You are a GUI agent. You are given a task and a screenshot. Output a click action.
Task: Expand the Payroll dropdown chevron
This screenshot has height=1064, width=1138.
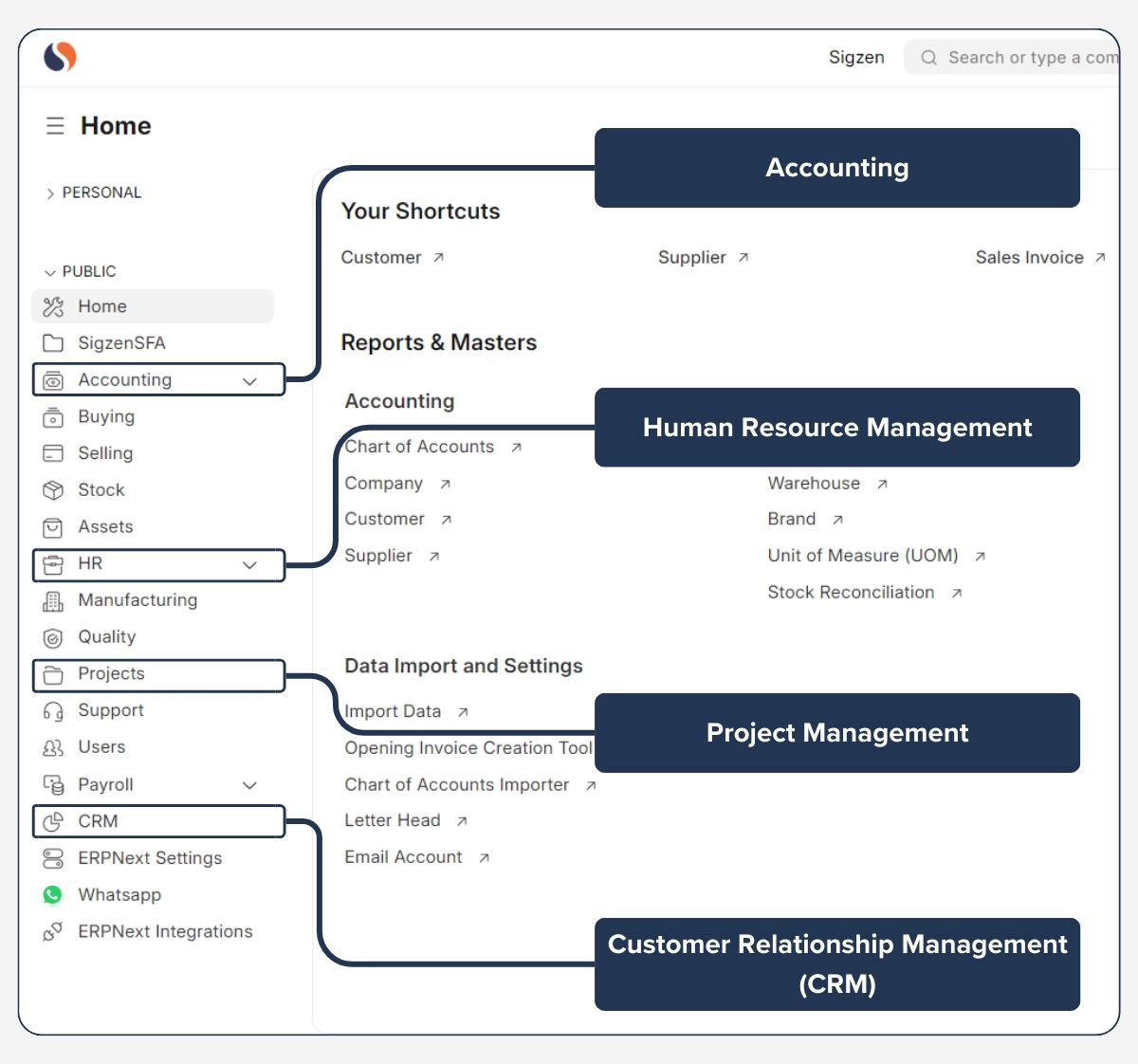tap(249, 785)
